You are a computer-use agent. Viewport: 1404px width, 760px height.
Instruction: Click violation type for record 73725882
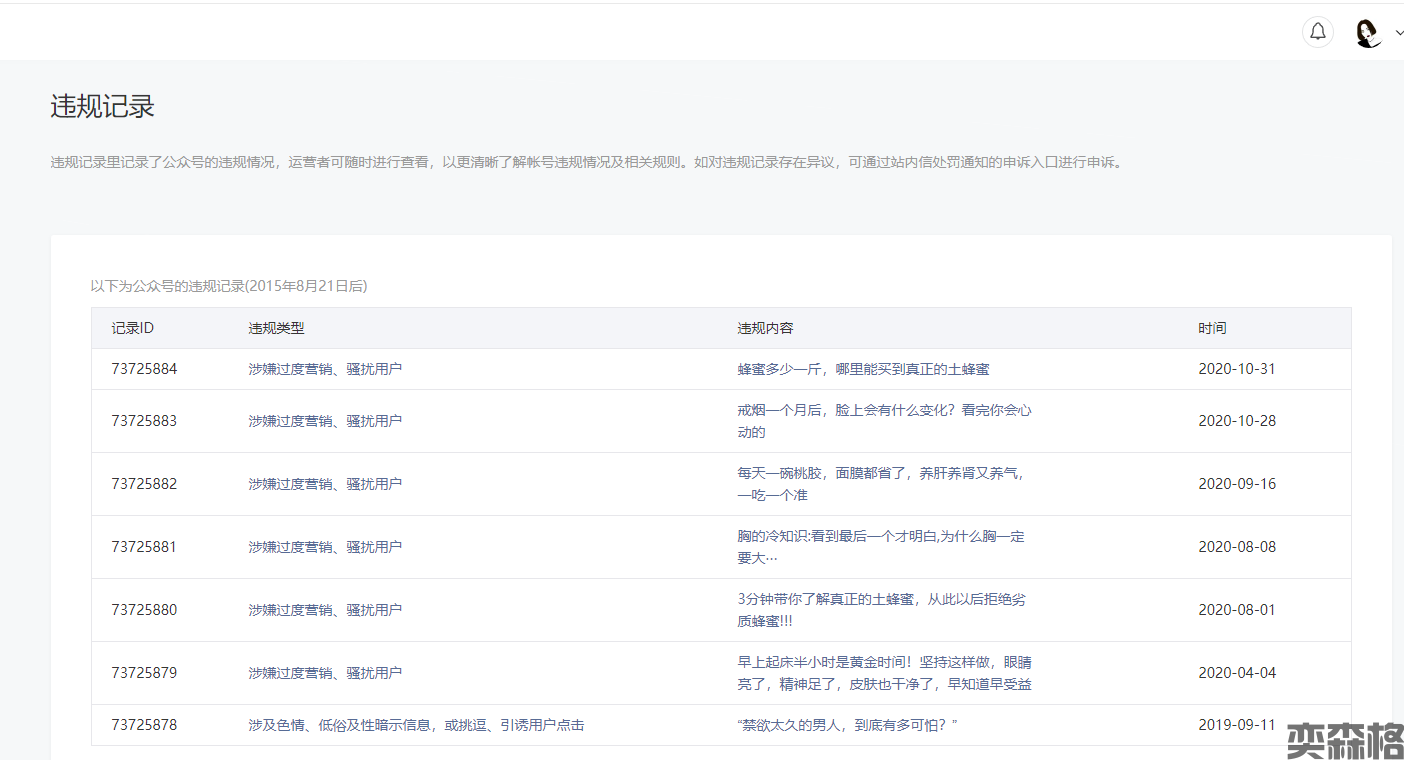click(325, 484)
